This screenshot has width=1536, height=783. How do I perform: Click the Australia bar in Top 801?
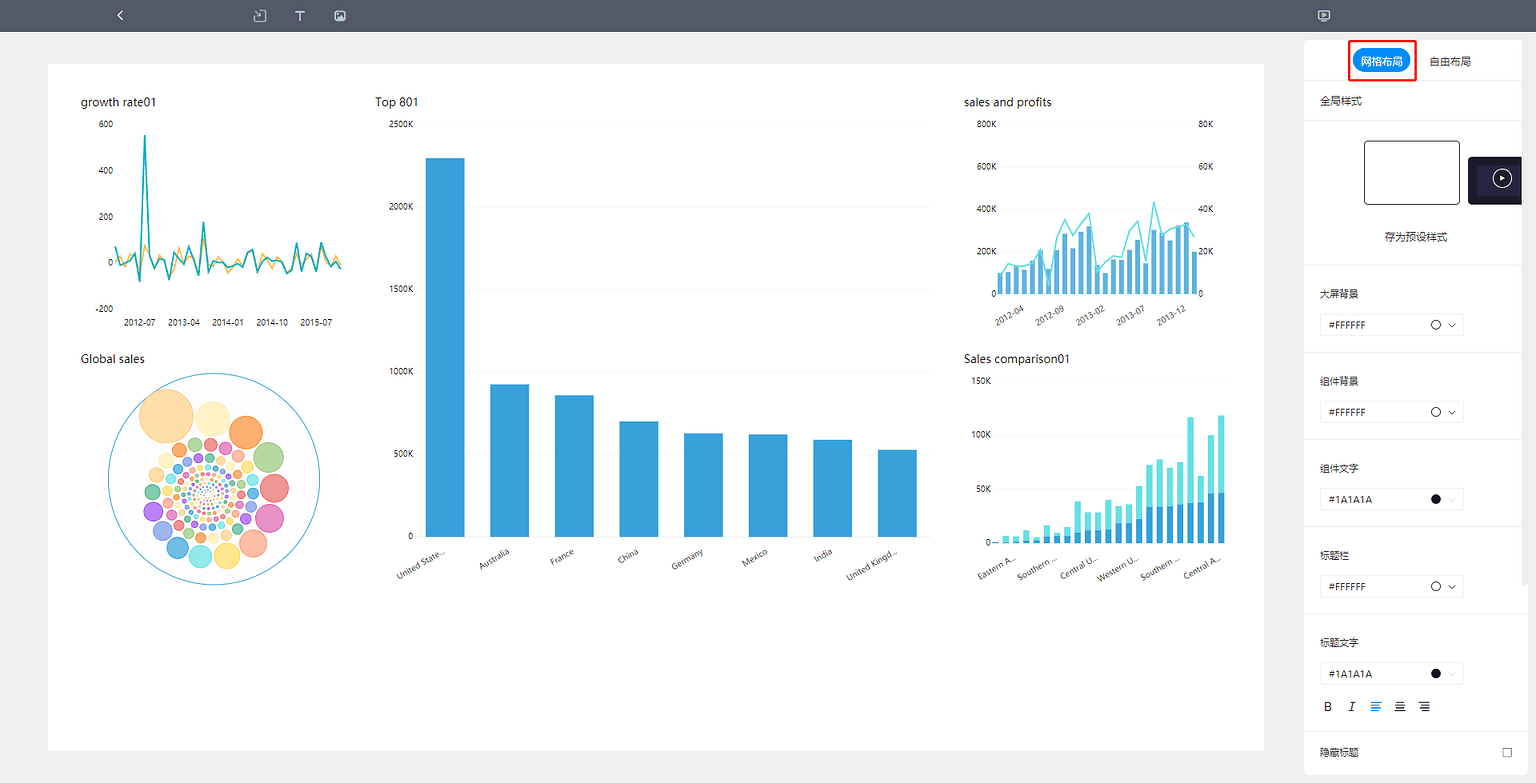[x=509, y=460]
